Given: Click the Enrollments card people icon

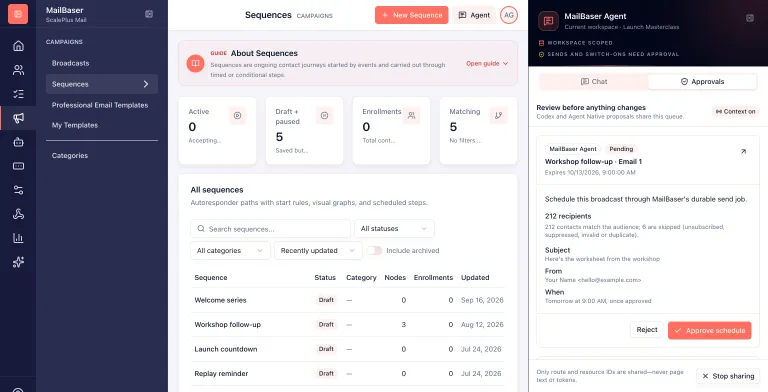Looking at the screenshot, I should (411, 116).
